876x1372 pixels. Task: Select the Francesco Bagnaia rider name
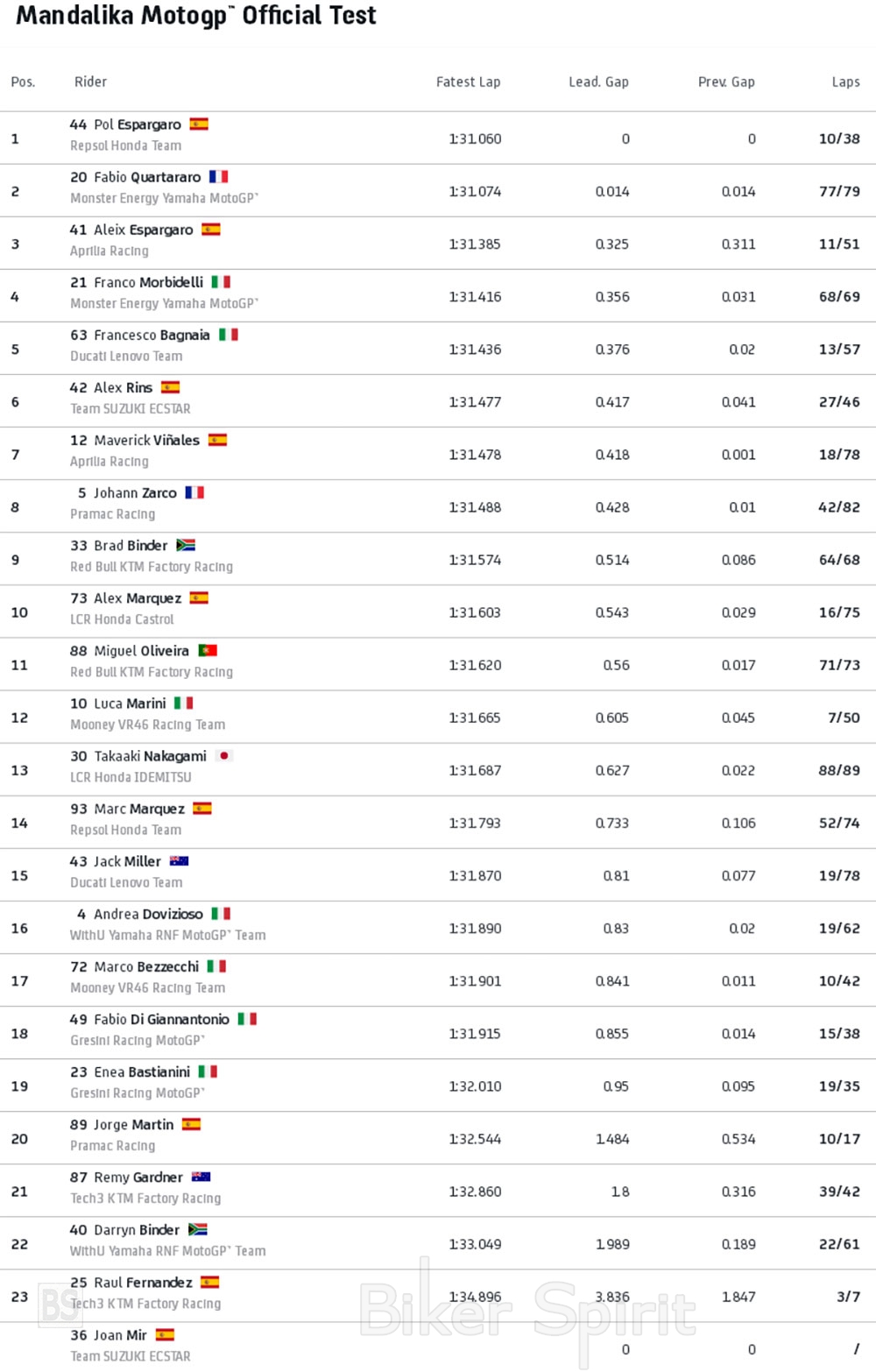(x=152, y=335)
